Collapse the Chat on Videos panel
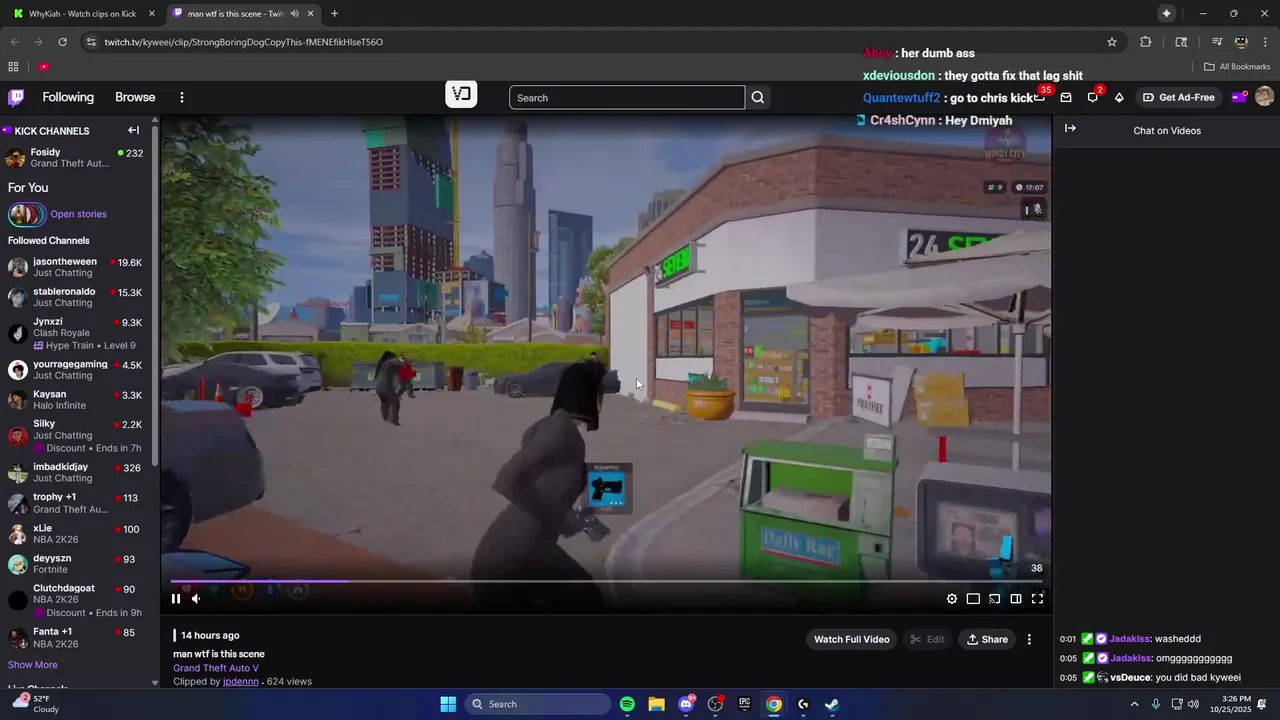Viewport: 1280px width, 720px height. (x=1070, y=129)
